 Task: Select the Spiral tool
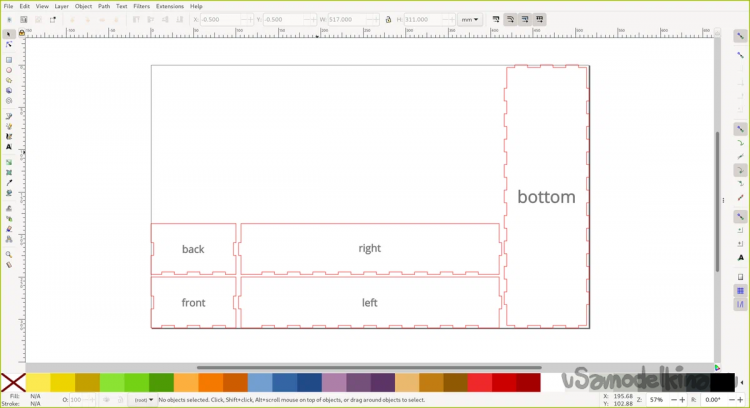[x=9, y=101]
